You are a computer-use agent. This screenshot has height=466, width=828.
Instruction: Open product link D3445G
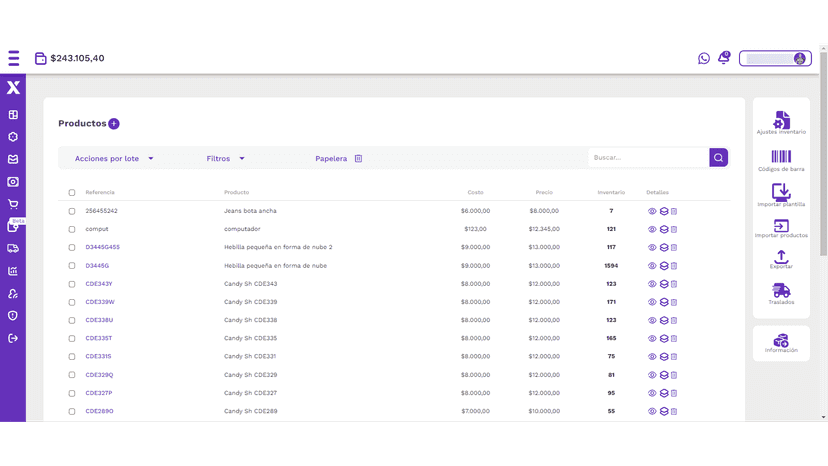point(97,266)
